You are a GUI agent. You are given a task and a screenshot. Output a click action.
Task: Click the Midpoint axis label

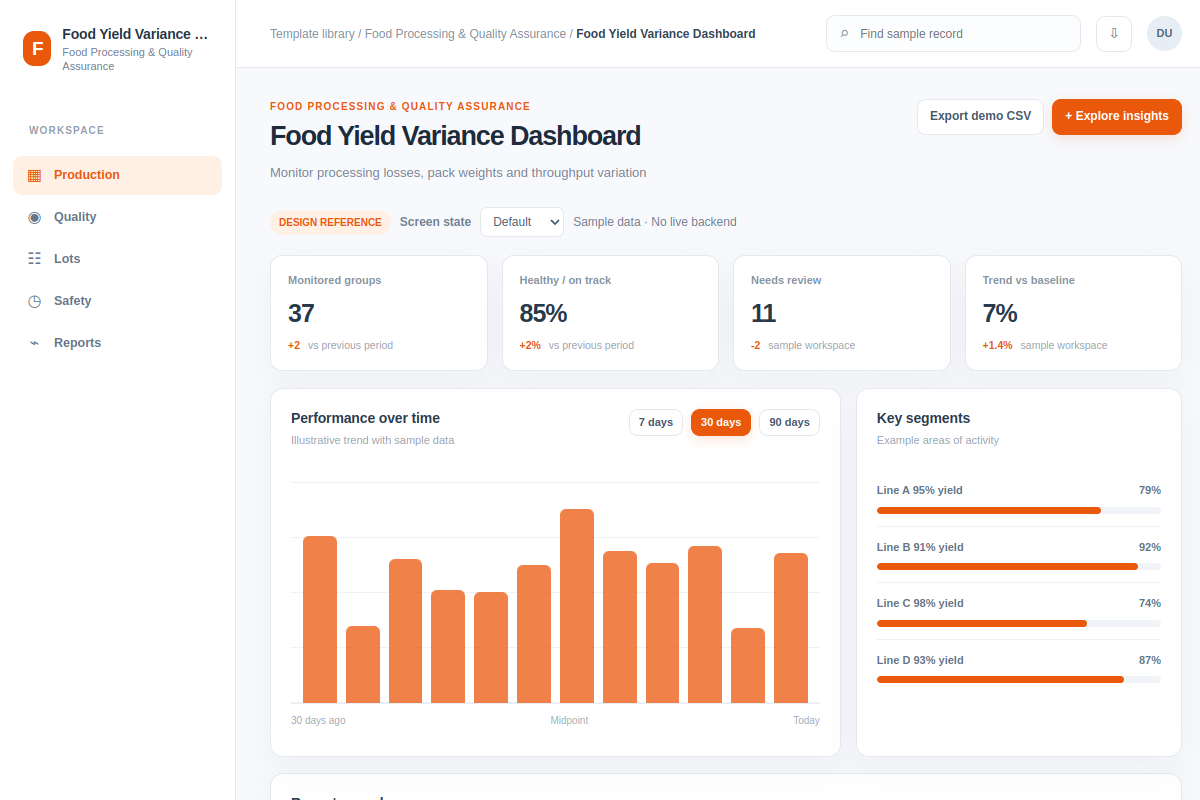(569, 720)
